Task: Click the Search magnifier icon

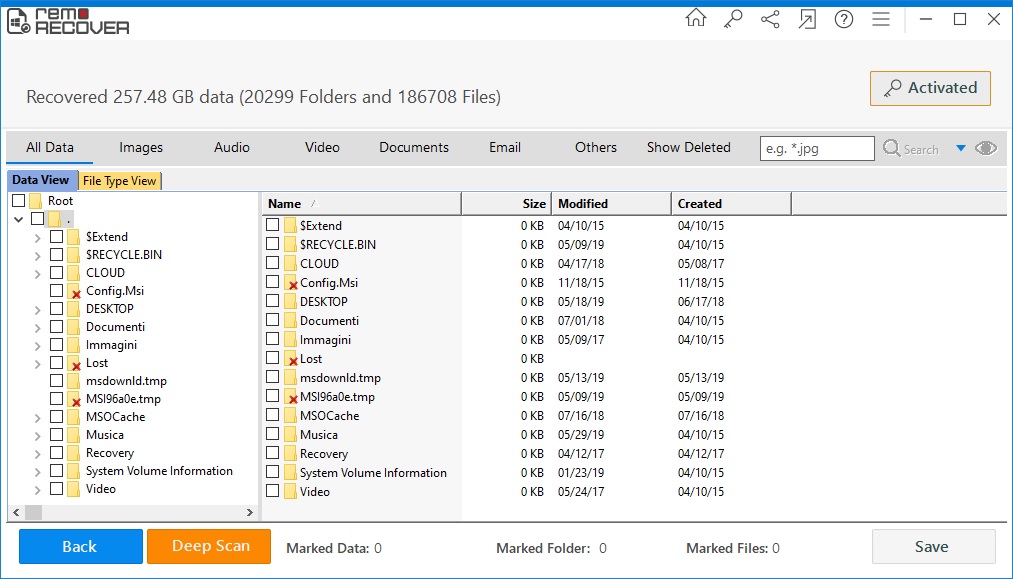Action: tap(892, 149)
